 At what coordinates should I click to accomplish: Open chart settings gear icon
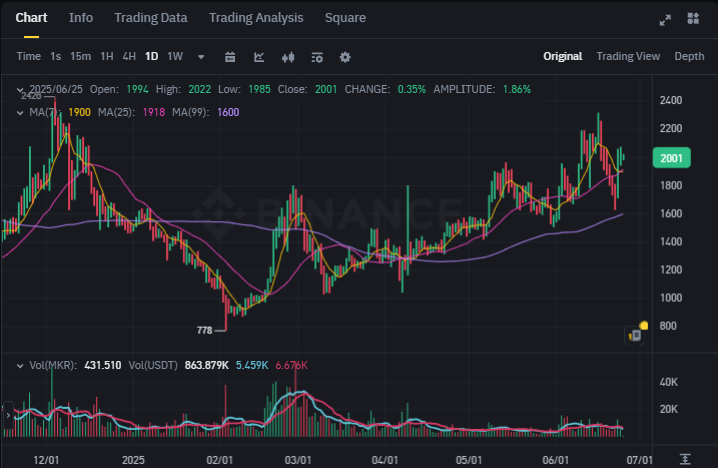pos(345,57)
